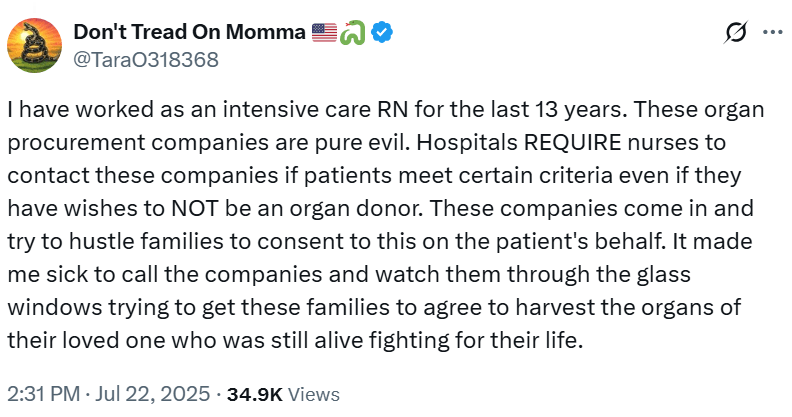
Task: Click the blue verified checkmark badge
Action: pos(382,32)
